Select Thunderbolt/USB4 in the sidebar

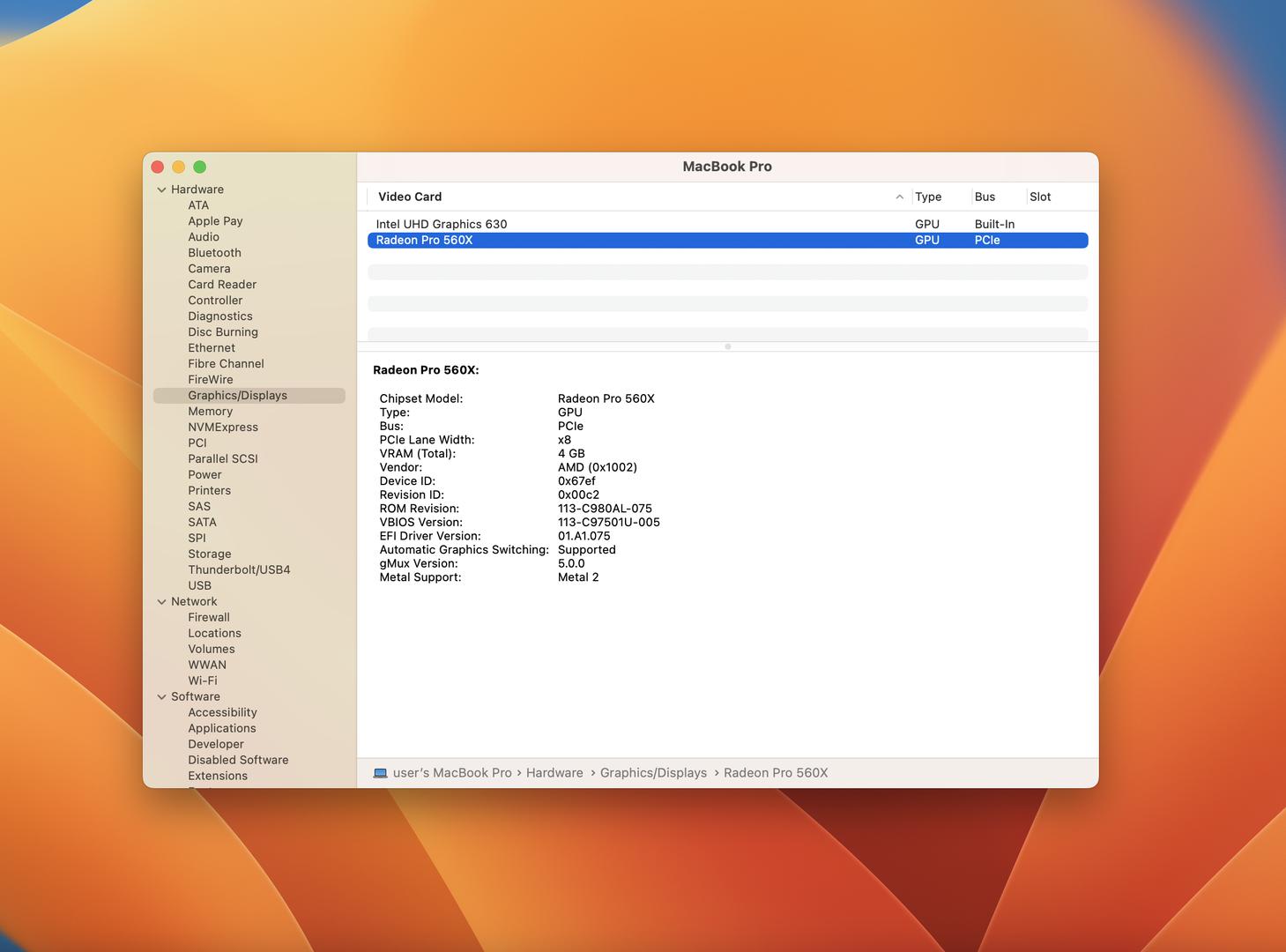click(x=239, y=570)
